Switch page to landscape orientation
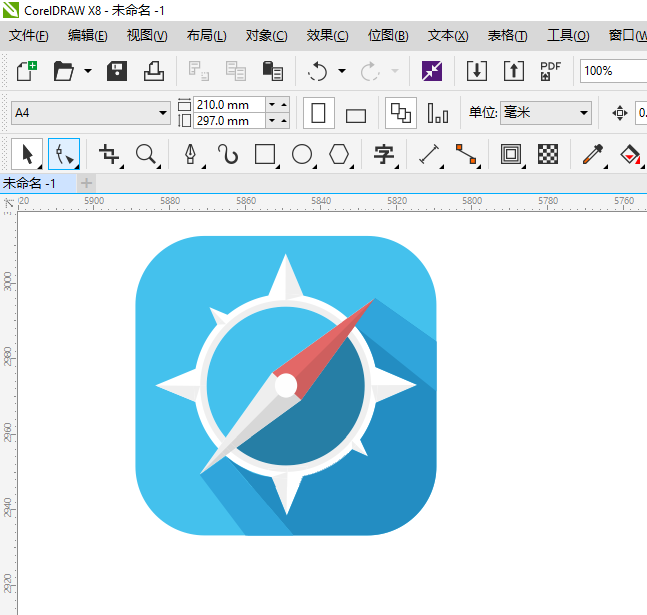Screen dimensions: 647x615 355,114
